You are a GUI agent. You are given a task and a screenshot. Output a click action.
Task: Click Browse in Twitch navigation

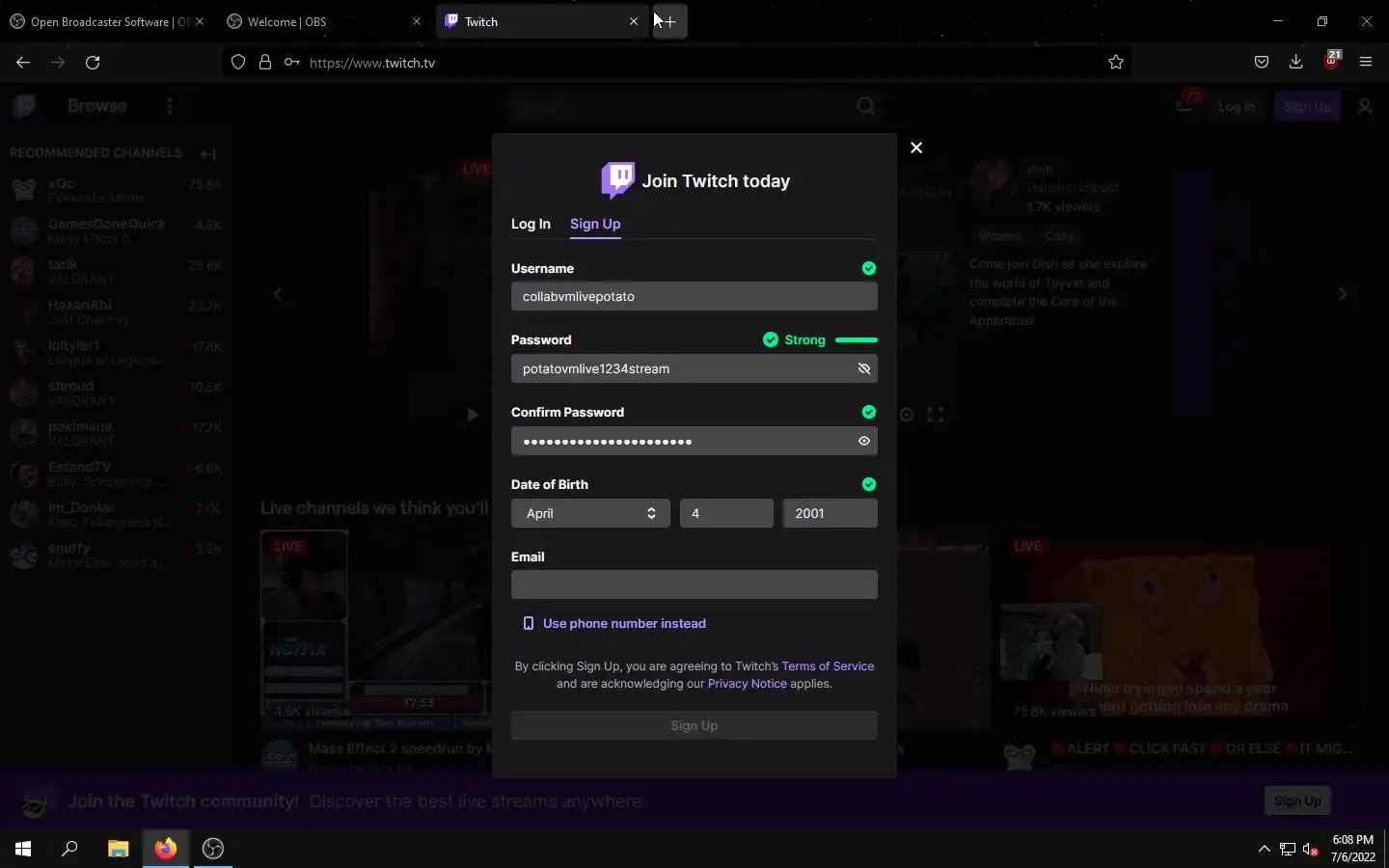pyautogui.click(x=96, y=106)
